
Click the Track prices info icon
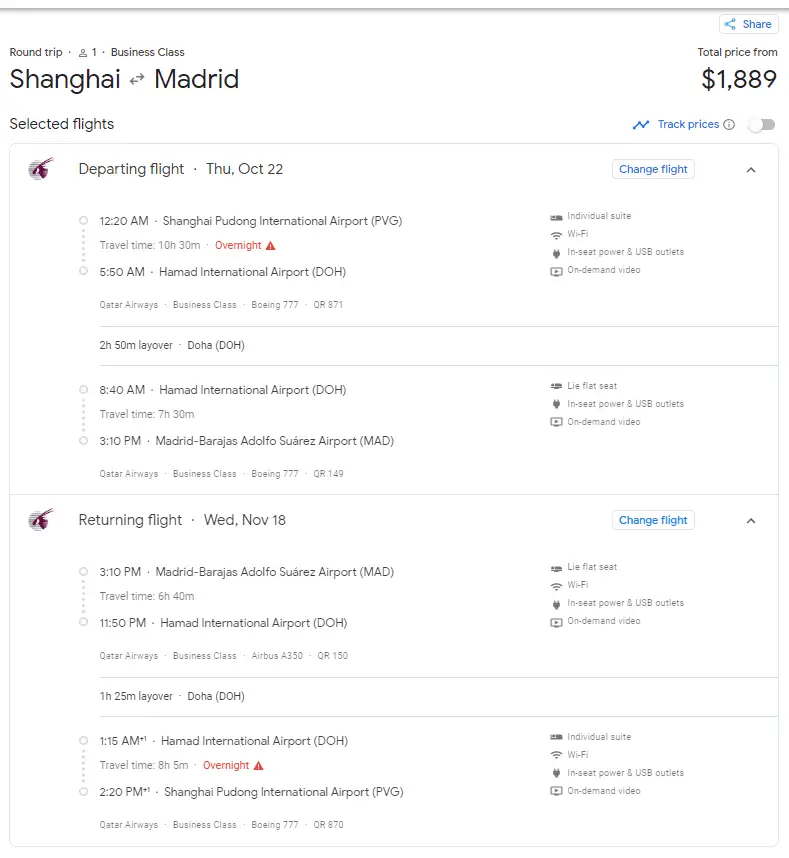(x=729, y=125)
